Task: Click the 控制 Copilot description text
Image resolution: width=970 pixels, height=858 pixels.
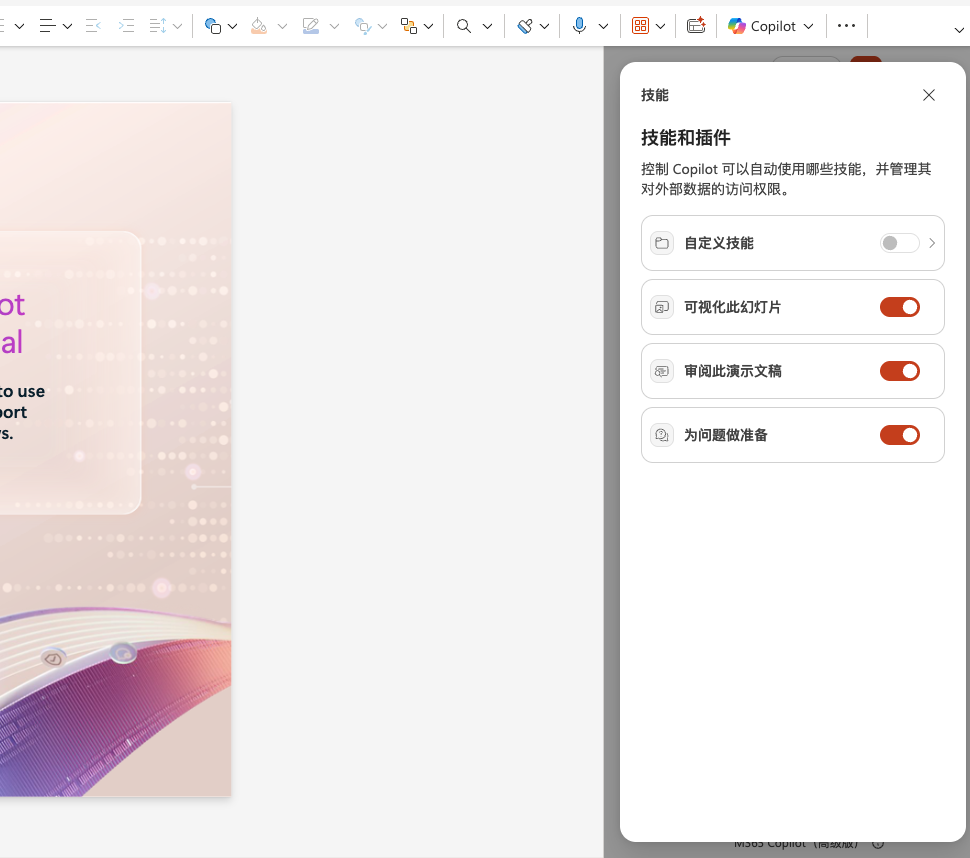Action: pos(786,179)
